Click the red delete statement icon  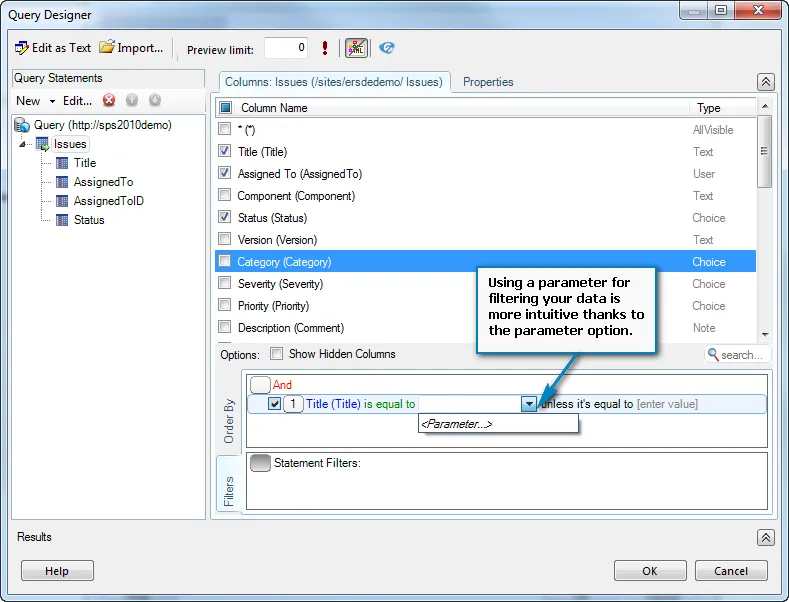[109, 100]
